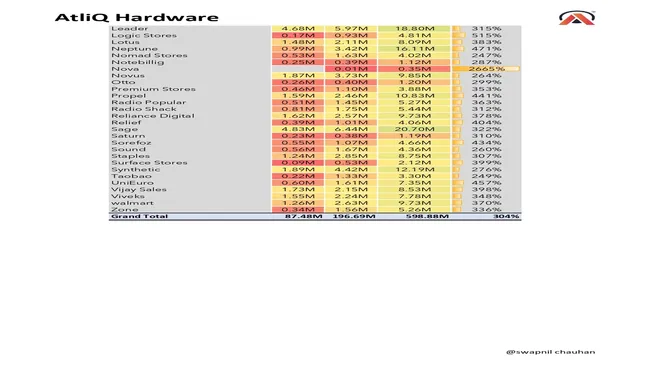Select the Reliance Digital row label
The width and height of the screenshot is (650, 366).
pyautogui.click(x=153, y=116)
